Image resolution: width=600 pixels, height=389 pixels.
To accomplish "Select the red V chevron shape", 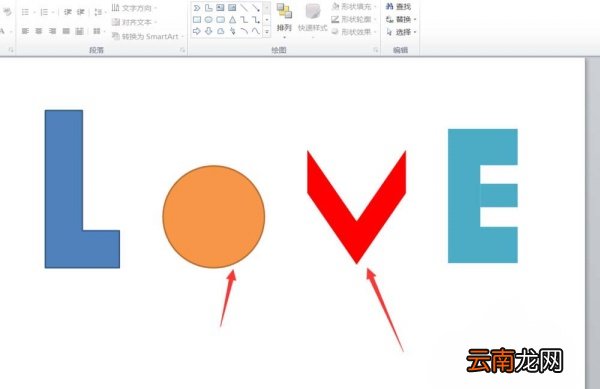I will pyautogui.click(x=357, y=237).
